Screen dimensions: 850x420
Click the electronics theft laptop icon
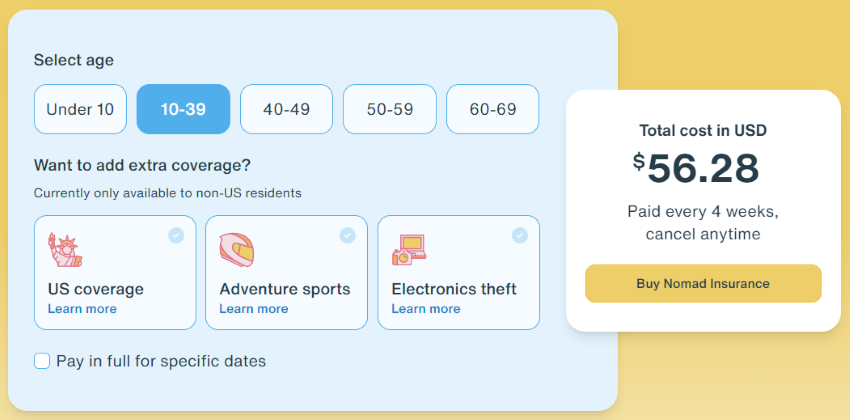click(x=409, y=250)
